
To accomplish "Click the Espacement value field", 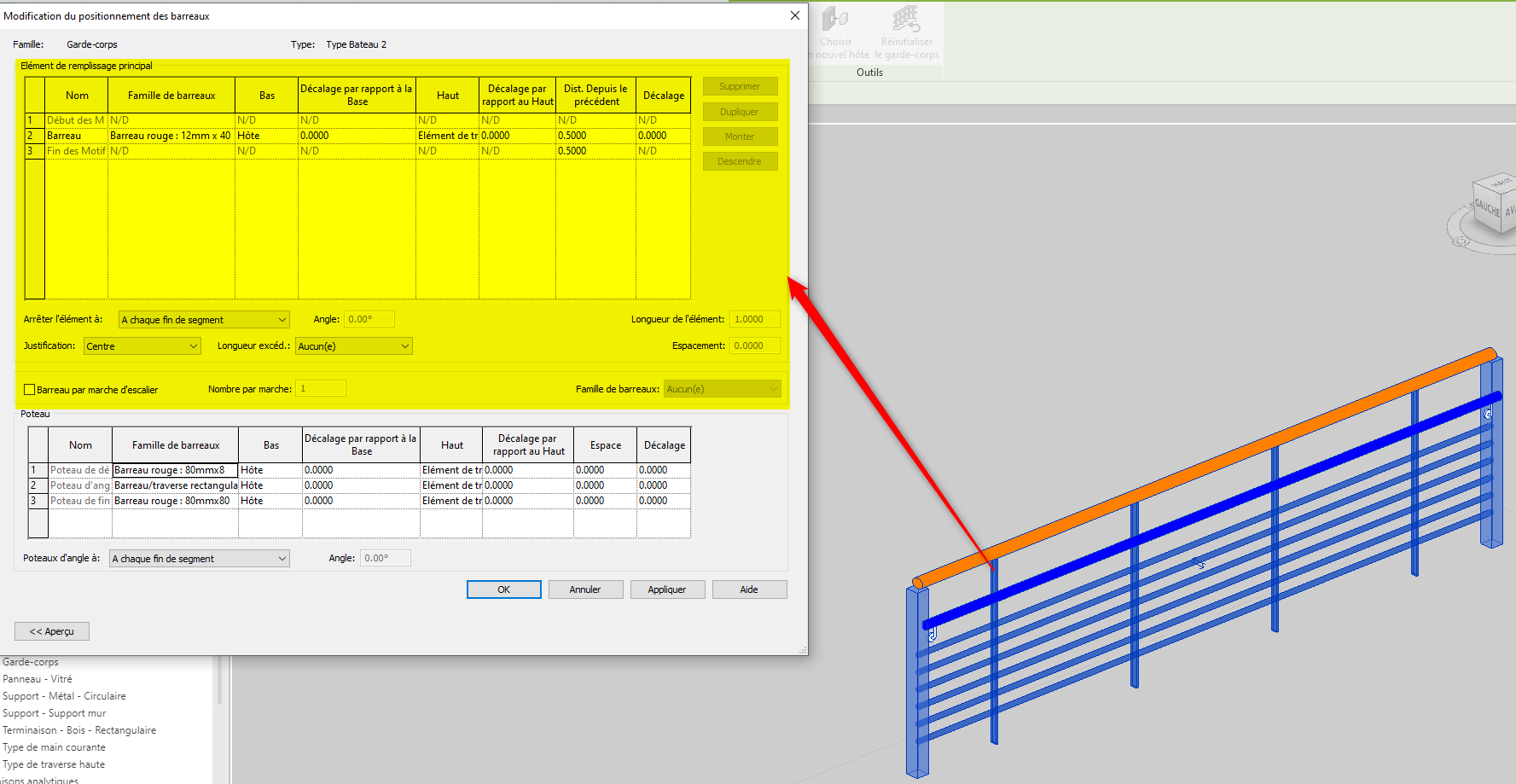I will click(755, 346).
